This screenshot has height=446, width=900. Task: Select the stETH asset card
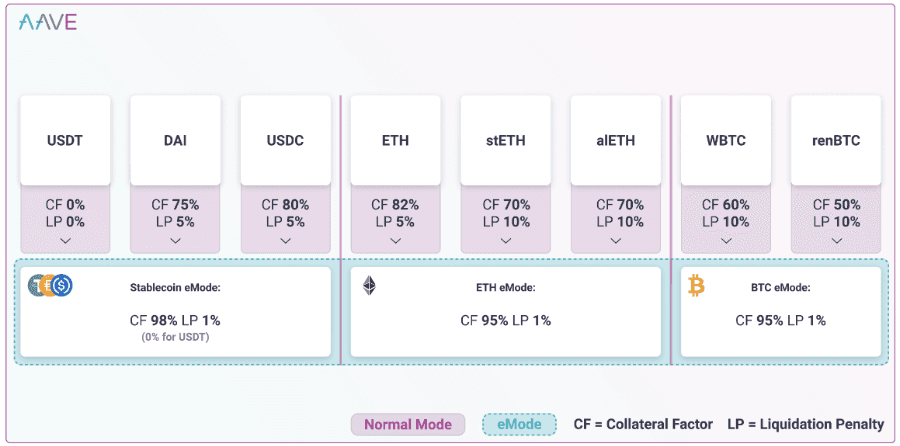tap(505, 140)
